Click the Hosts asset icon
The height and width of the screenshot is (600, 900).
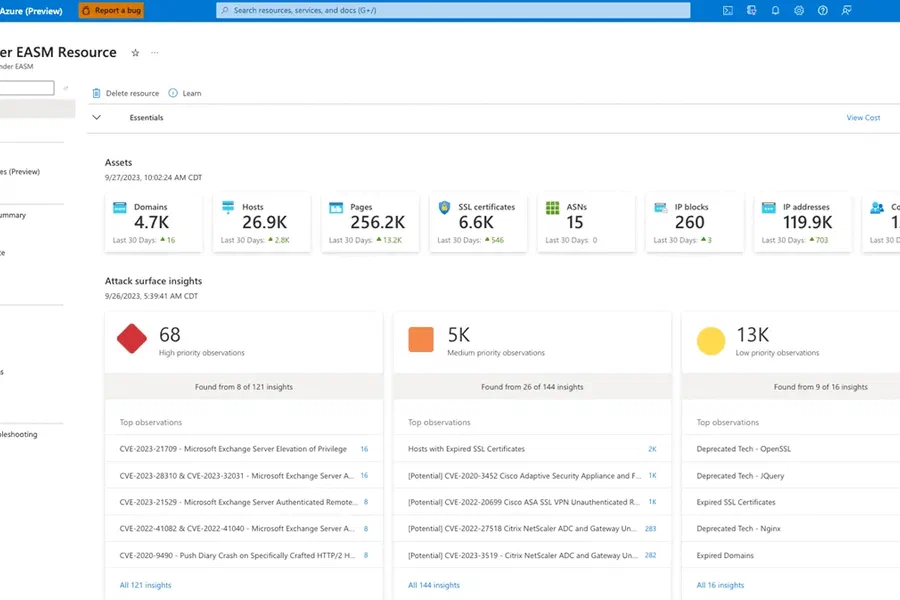point(228,207)
